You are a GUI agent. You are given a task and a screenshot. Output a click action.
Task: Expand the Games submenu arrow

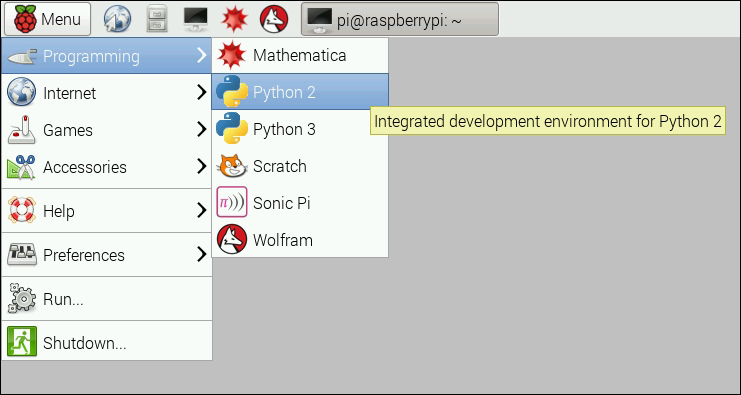click(x=202, y=129)
